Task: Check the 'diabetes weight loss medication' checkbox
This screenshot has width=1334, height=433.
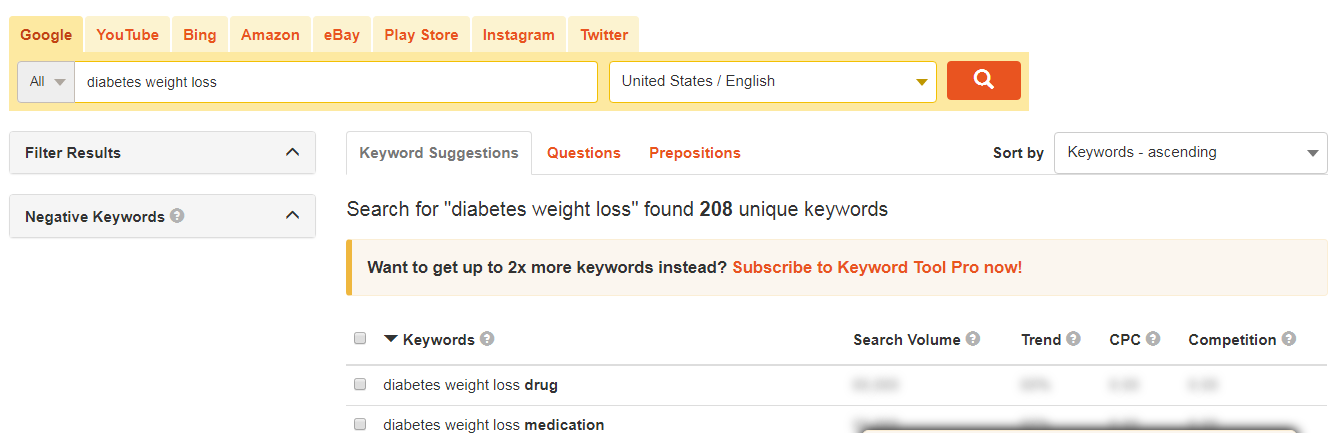Action: (360, 424)
